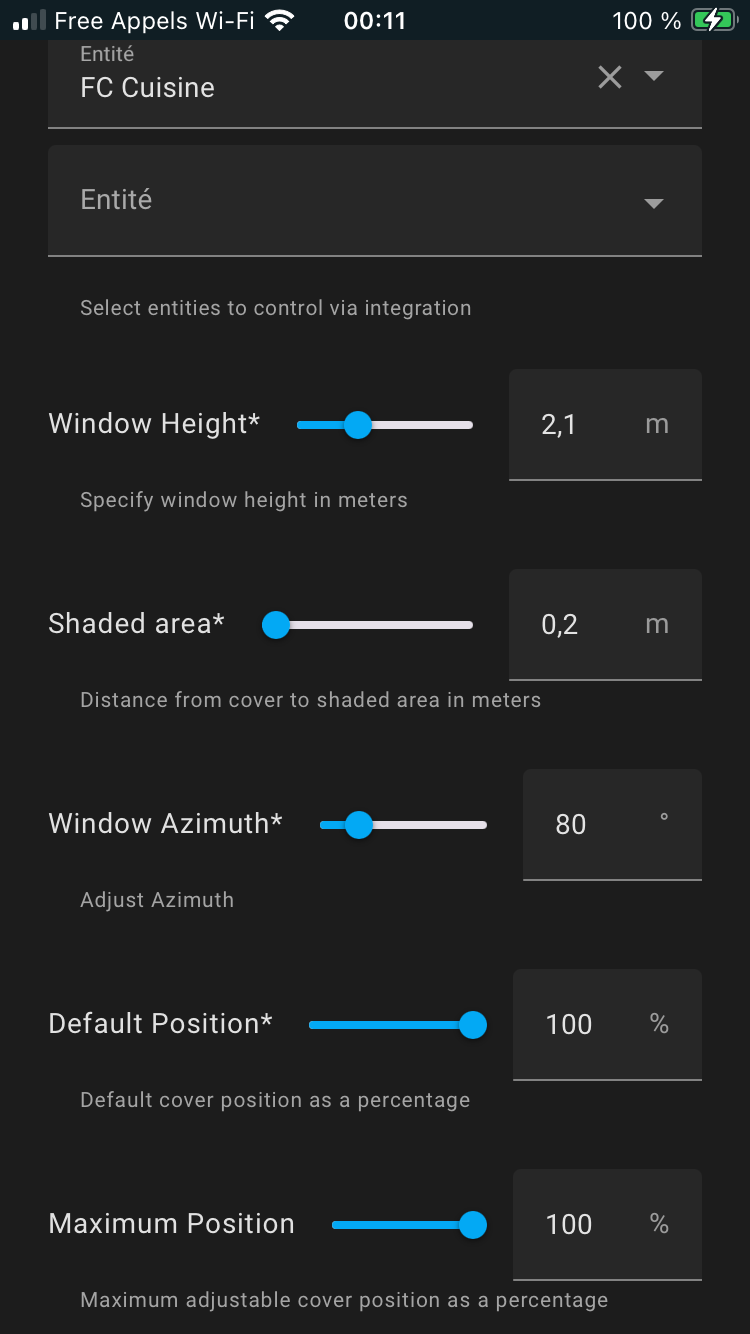Click the FC Cuisine entity text
The height and width of the screenshot is (1334, 750).
pyautogui.click(x=147, y=88)
